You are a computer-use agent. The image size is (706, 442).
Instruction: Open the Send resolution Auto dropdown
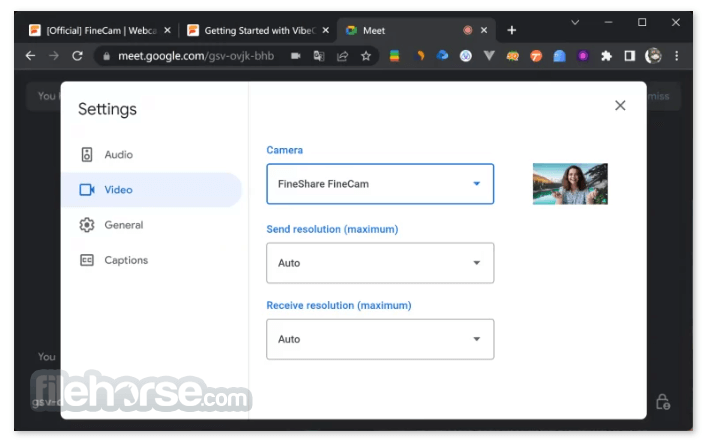[380, 263]
